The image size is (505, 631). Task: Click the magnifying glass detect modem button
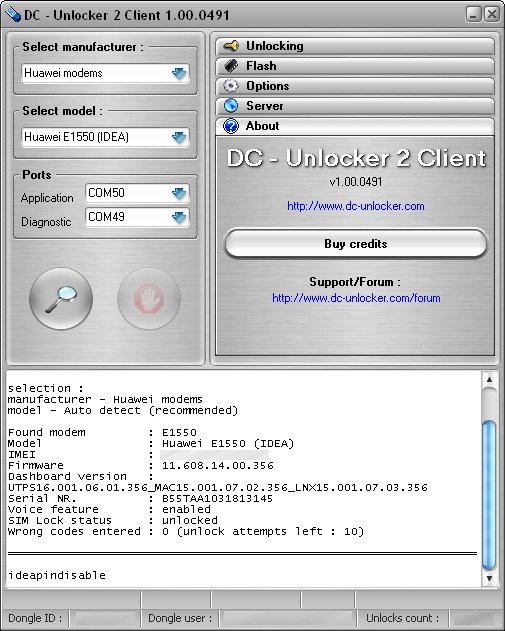pyautogui.click(x=61, y=299)
